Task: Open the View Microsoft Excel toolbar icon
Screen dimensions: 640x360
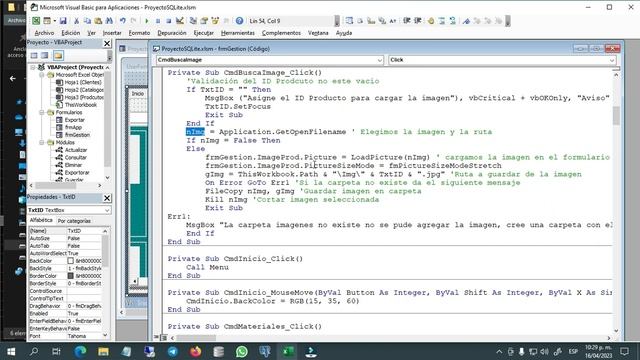Action: (x=36, y=21)
